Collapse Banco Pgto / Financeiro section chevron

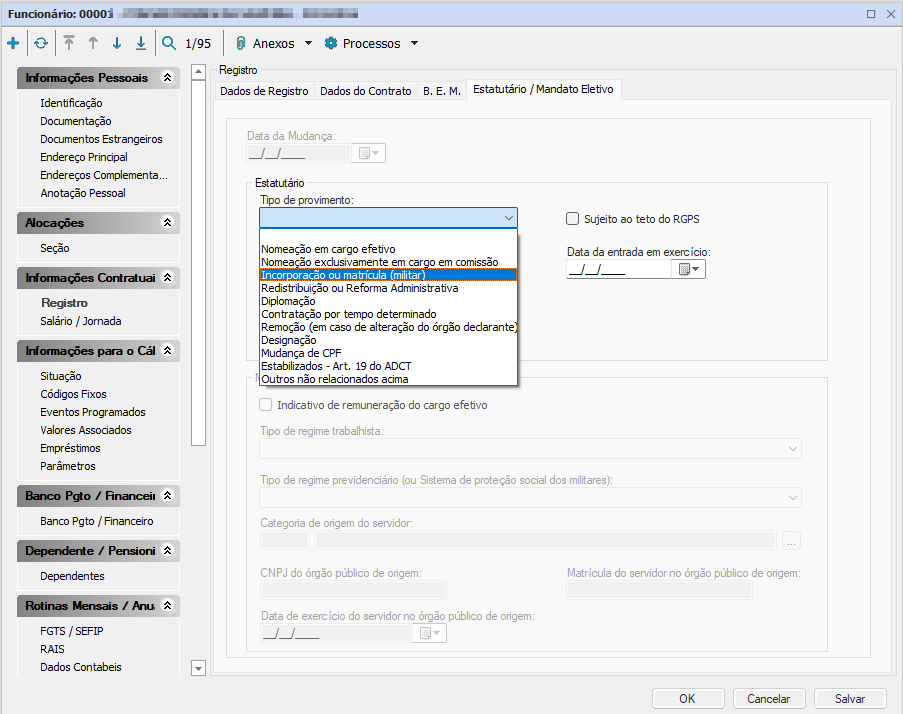tap(168, 495)
